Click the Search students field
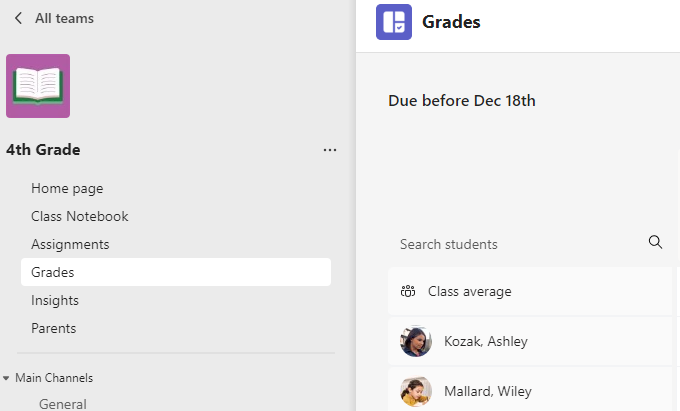Screen dimensions: 680x411 (530, 244)
